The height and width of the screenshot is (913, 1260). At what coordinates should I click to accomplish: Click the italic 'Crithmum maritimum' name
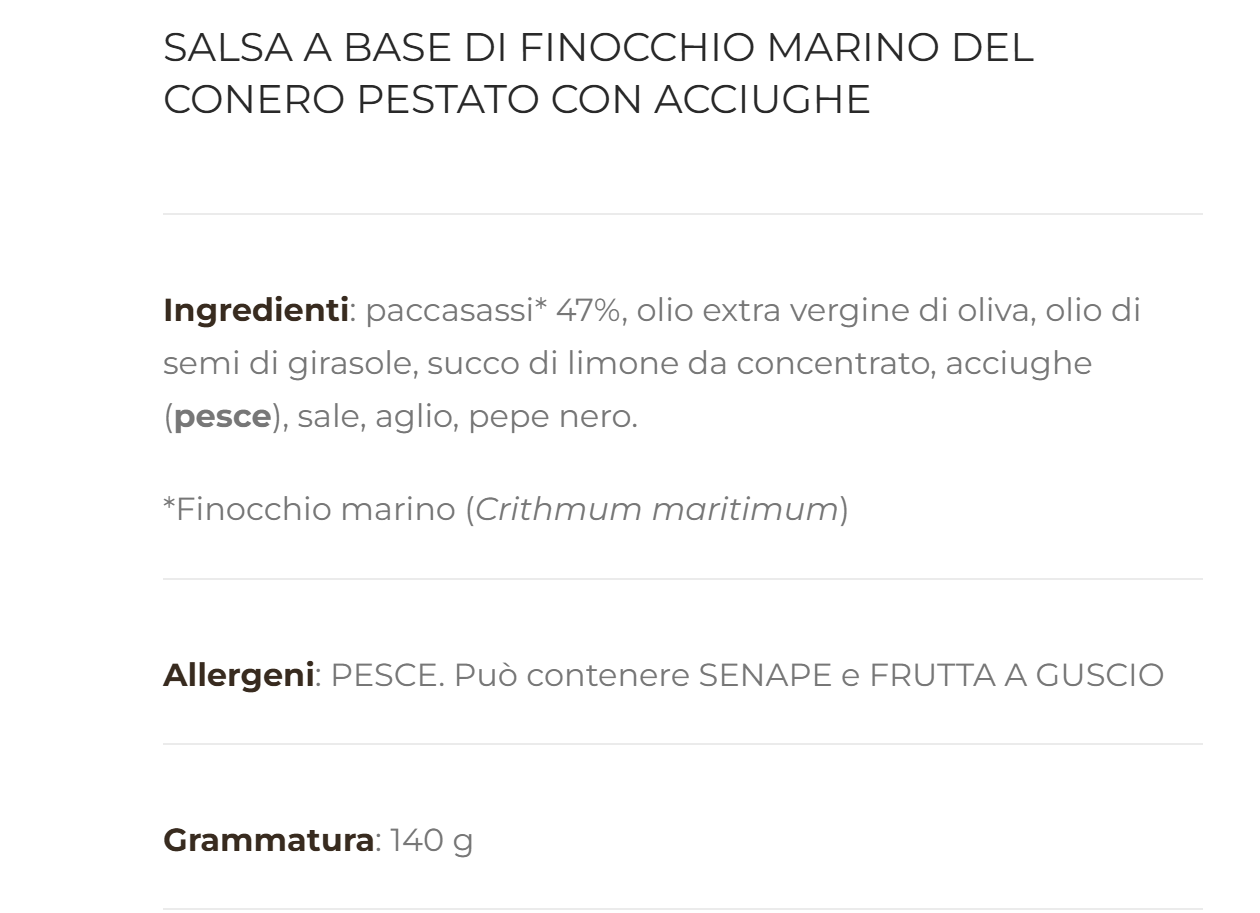click(x=656, y=510)
